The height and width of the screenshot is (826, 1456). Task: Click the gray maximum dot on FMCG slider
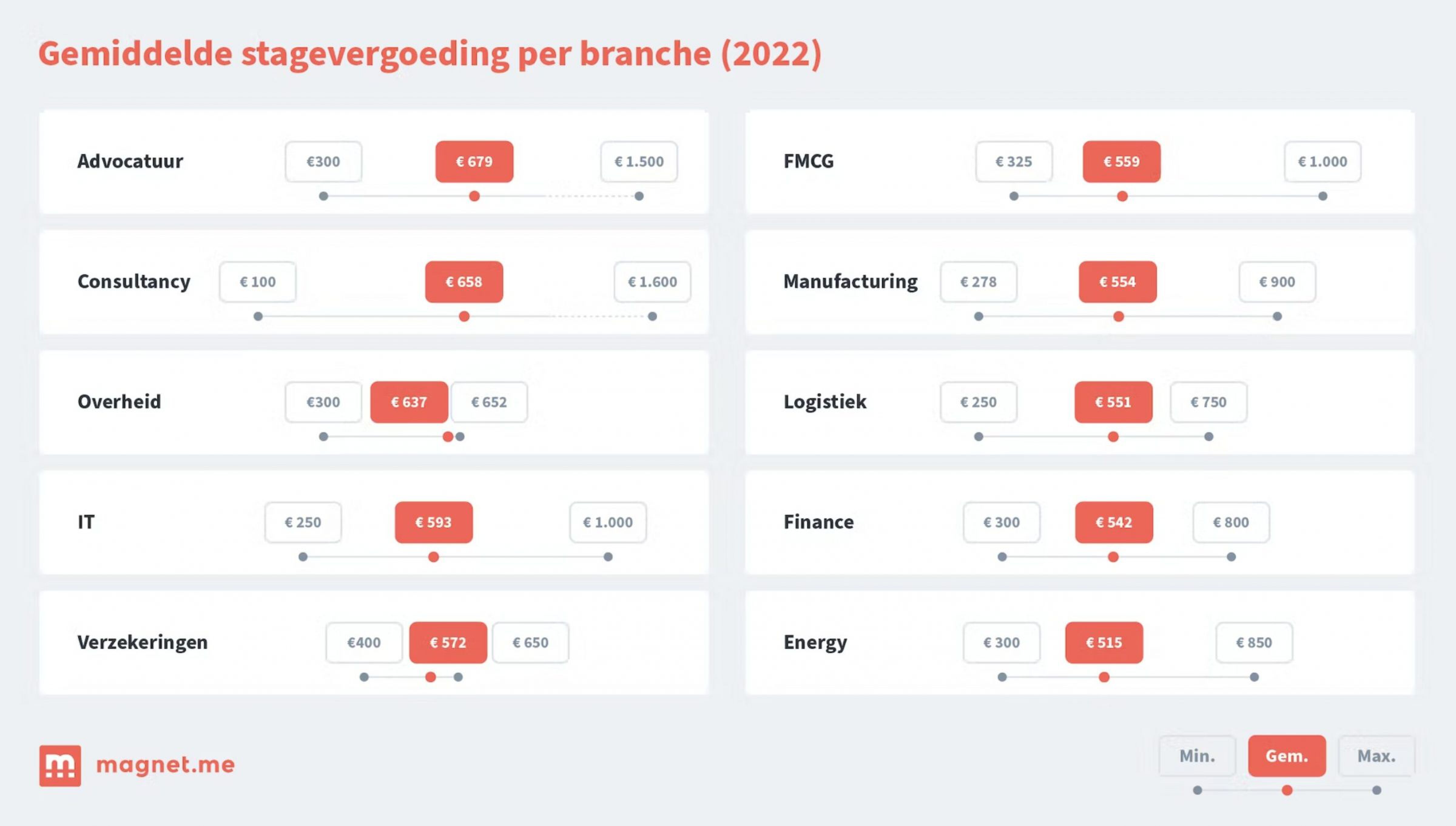pos(1323,196)
